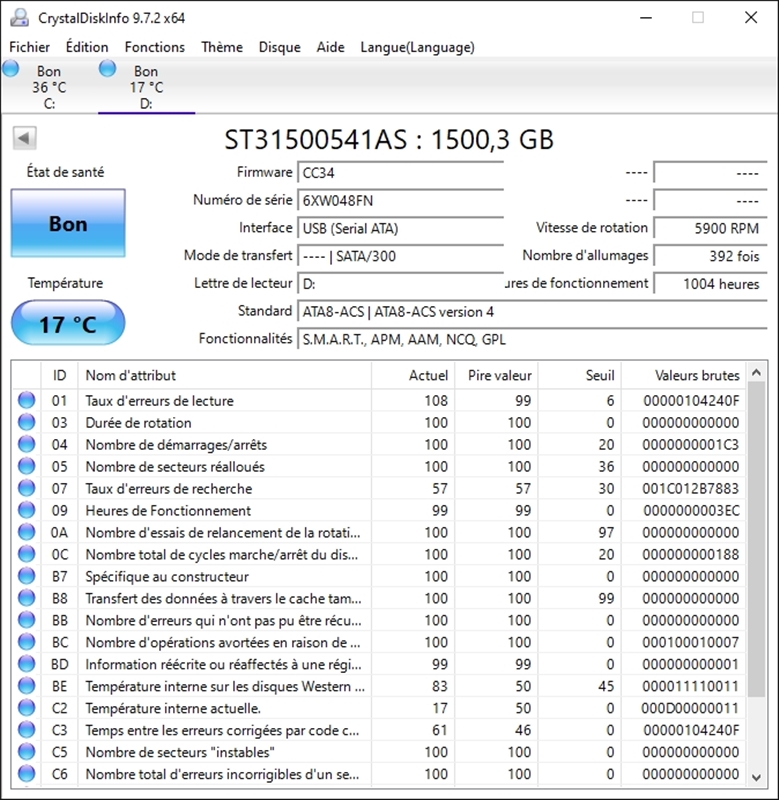Select the D: drive status orb
Image resolution: width=779 pixels, height=800 pixels.
click(x=107, y=69)
